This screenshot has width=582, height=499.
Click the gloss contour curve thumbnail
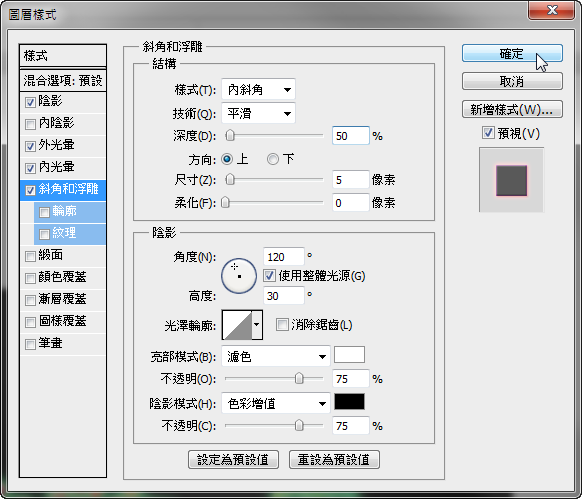click(237, 325)
